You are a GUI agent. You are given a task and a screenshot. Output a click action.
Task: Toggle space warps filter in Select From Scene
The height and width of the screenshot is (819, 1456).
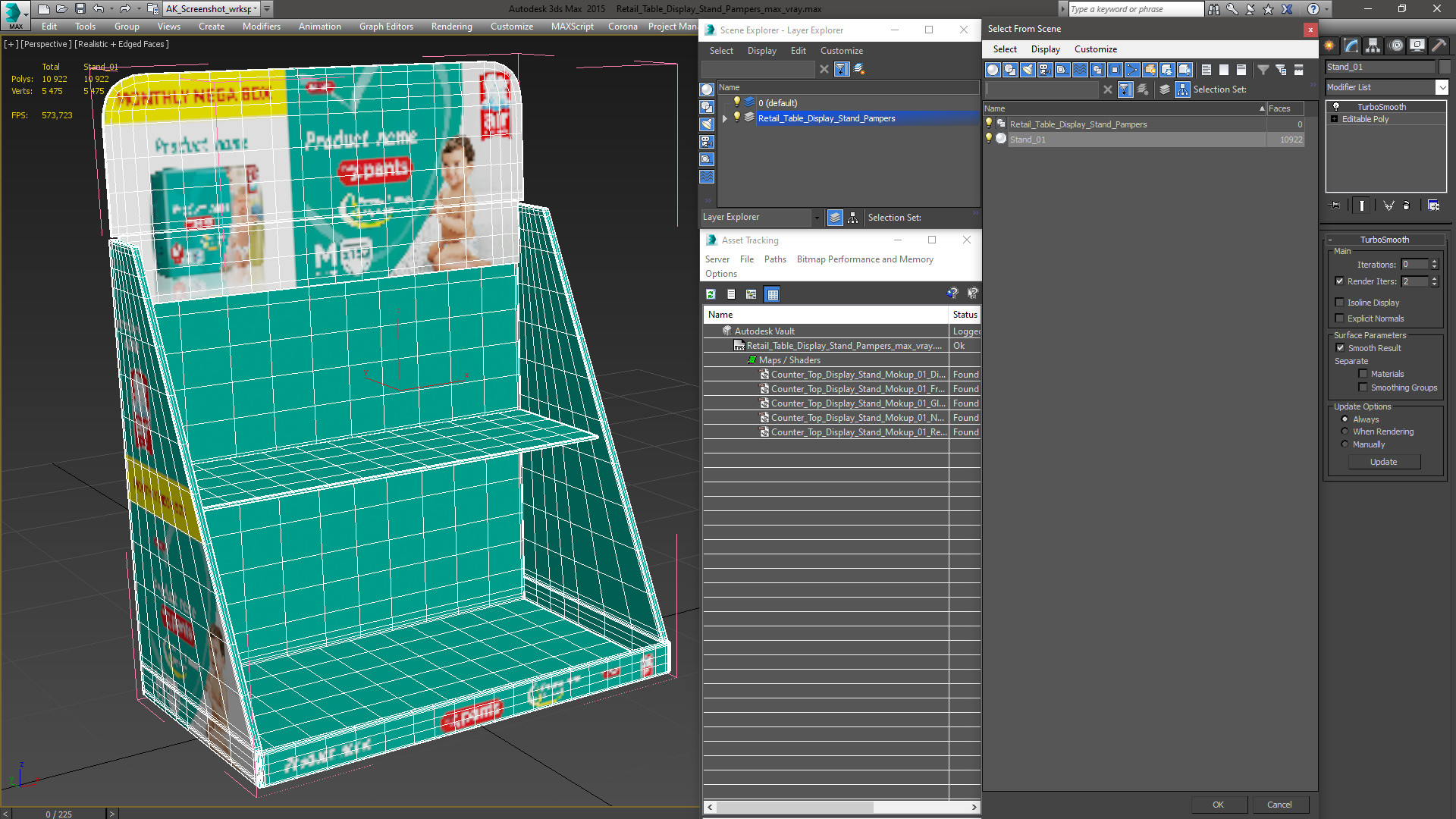tap(1080, 70)
